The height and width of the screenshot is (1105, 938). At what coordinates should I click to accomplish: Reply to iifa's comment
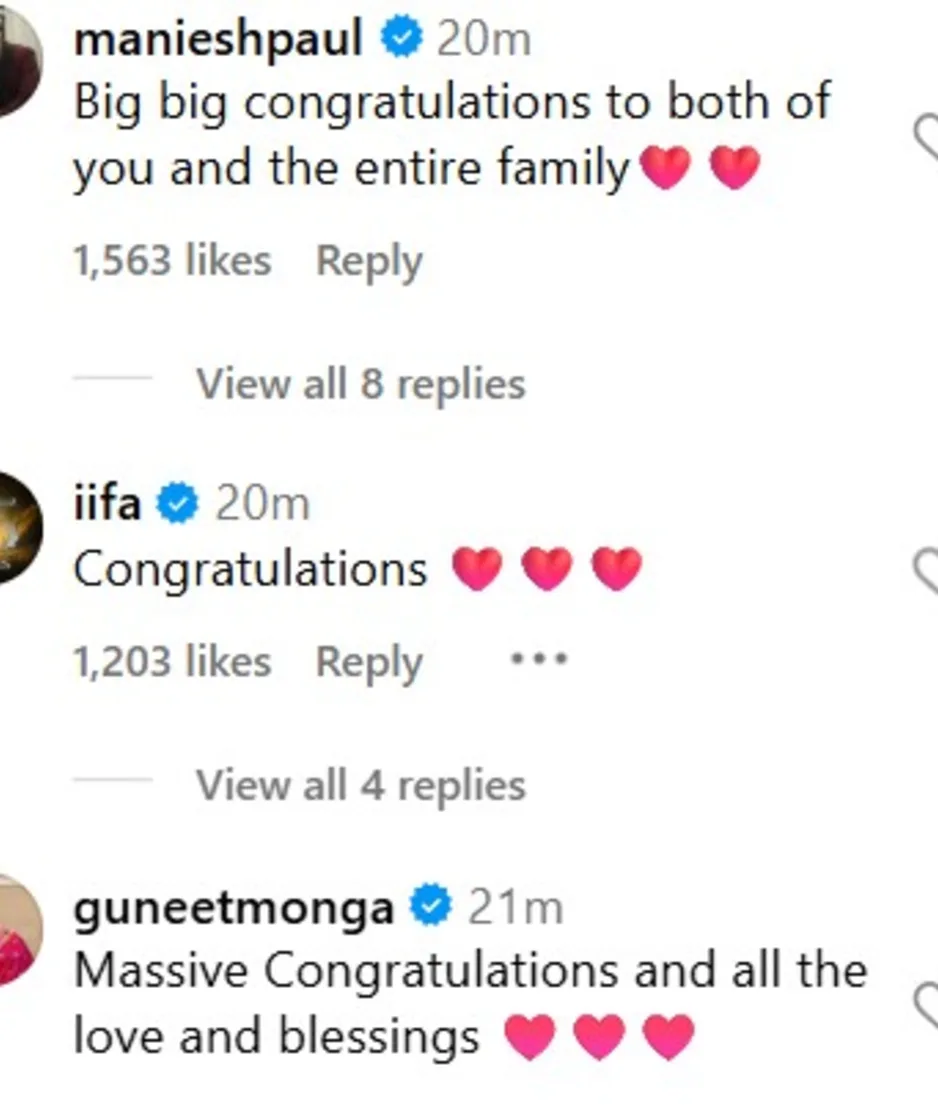(369, 662)
